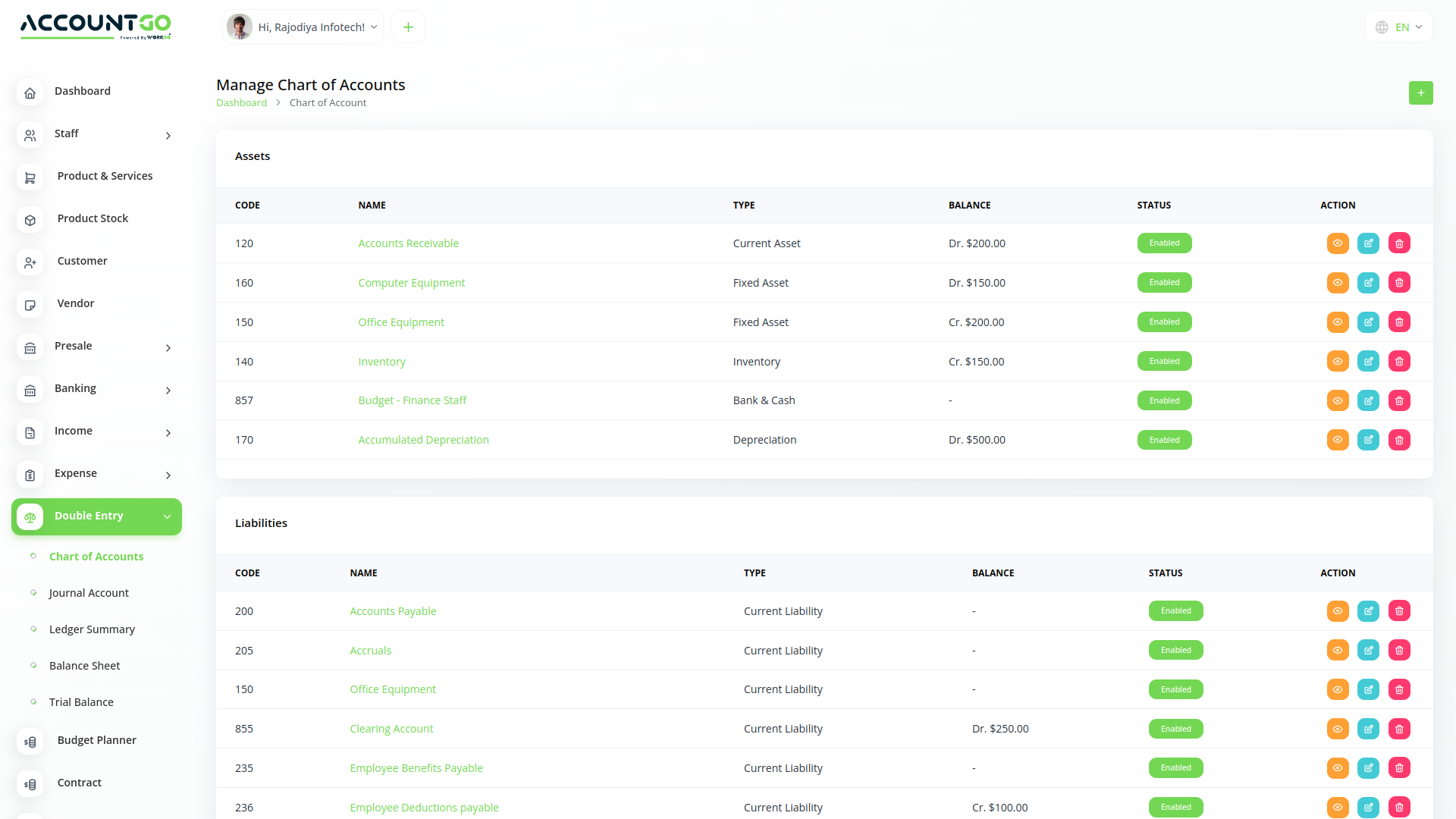Click the Product Stock box icon
1456x819 pixels.
point(30,220)
